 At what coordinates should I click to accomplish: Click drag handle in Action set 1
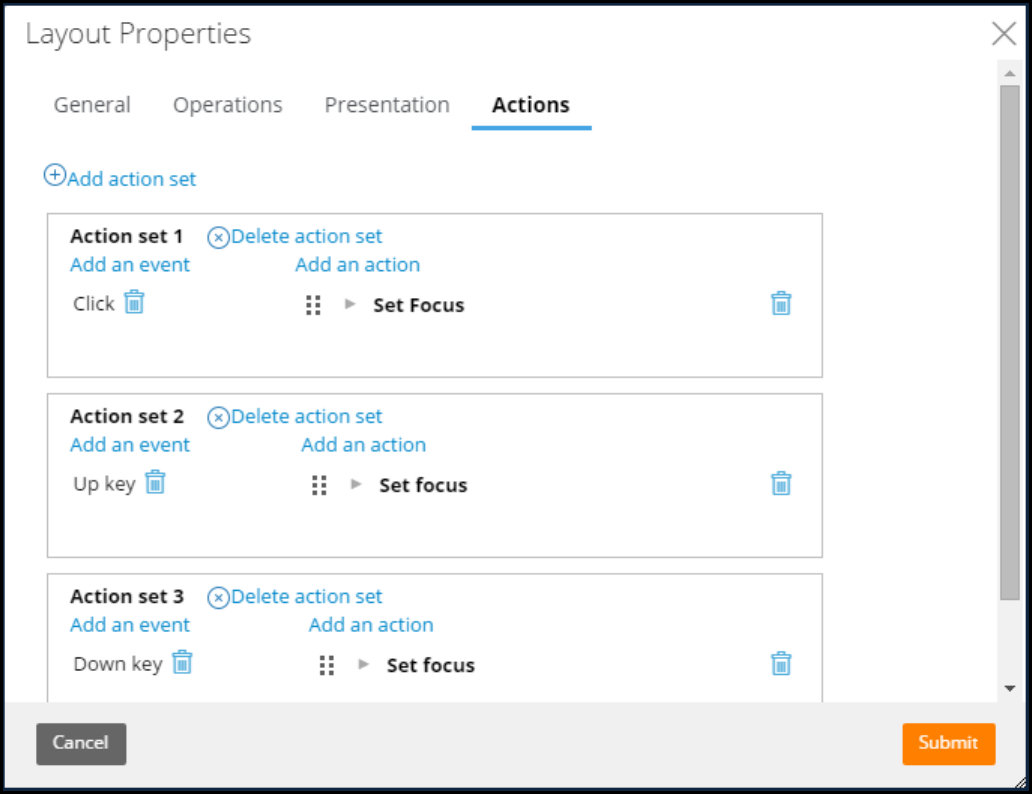click(313, 305)
